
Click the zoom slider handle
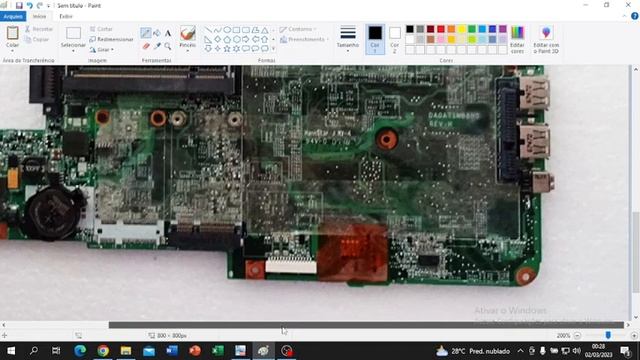tap(608, 335)
